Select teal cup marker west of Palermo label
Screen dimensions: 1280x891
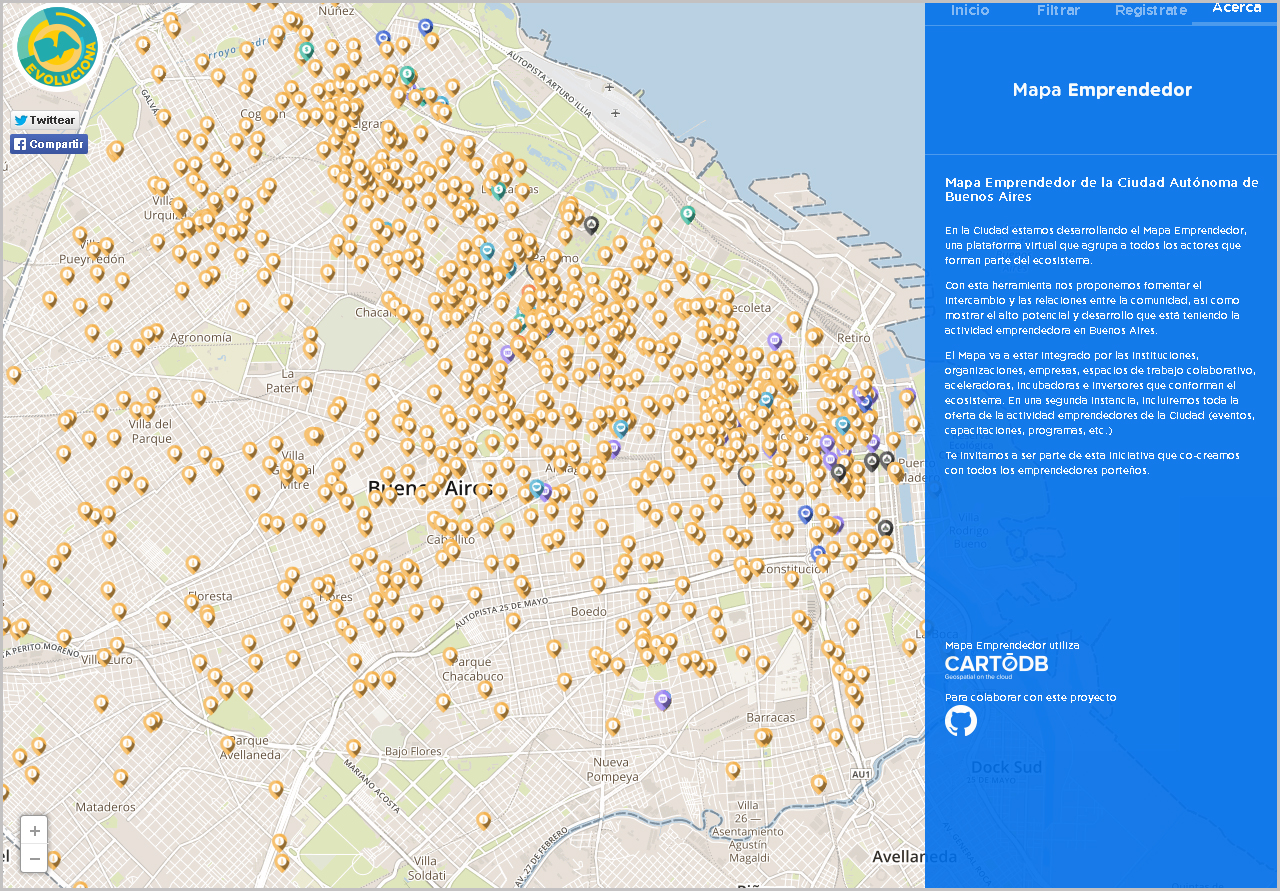tap(487, 251)
